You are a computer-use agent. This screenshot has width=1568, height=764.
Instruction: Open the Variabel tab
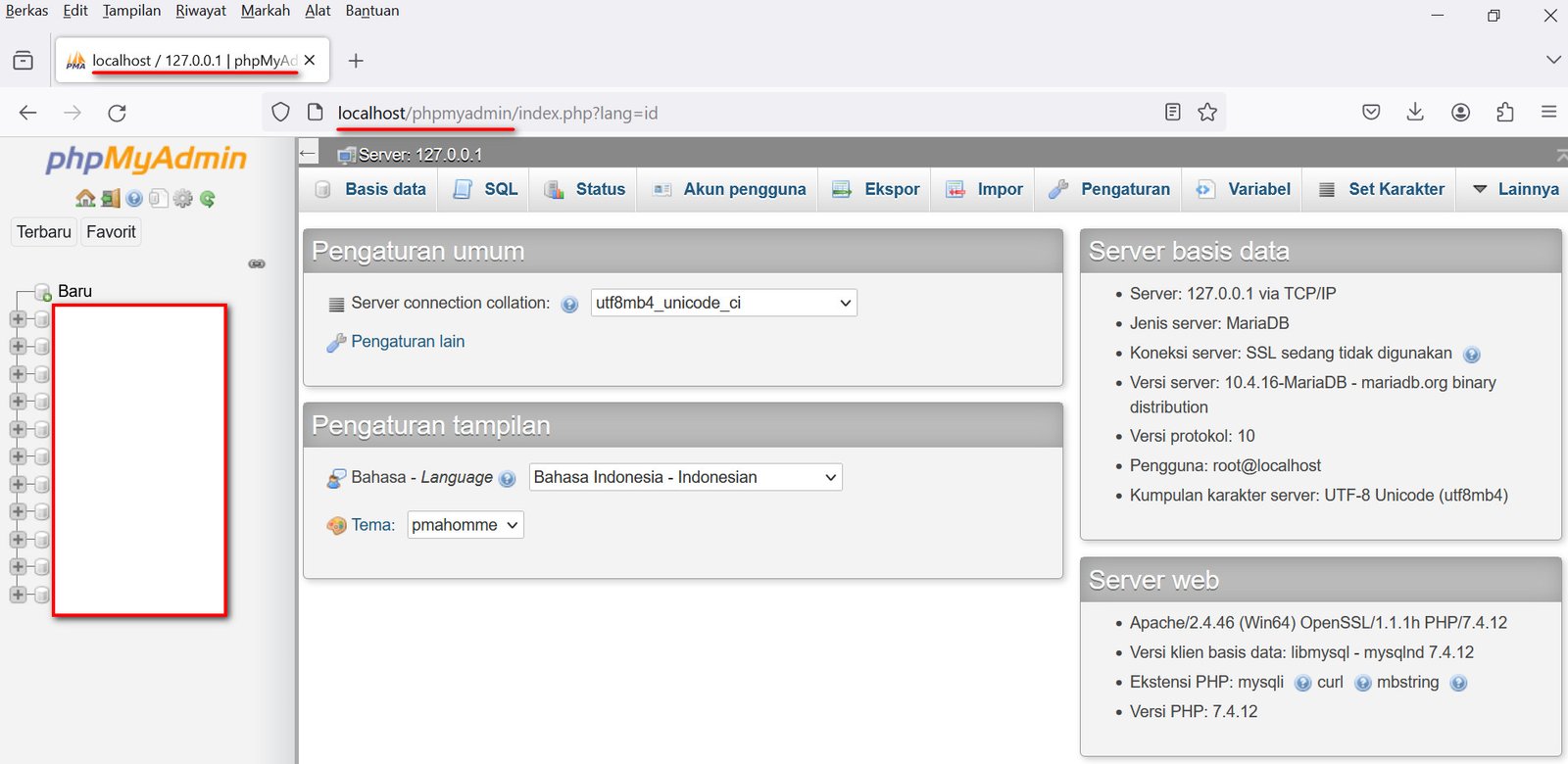pyautogui.click(x=1243, y=189)
